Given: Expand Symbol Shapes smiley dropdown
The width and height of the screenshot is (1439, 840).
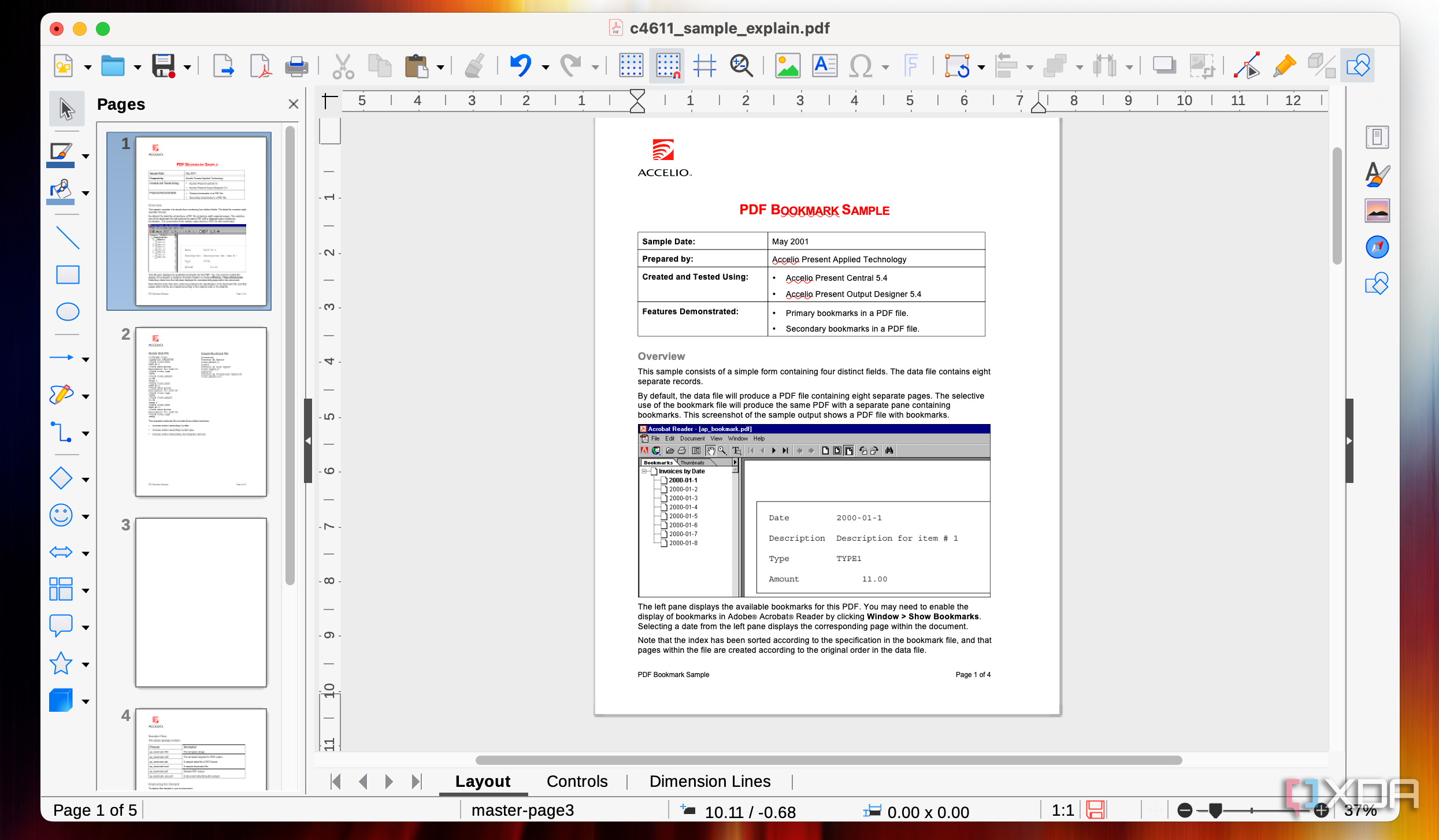Looking at the screenshot, I should pos(86,516).
